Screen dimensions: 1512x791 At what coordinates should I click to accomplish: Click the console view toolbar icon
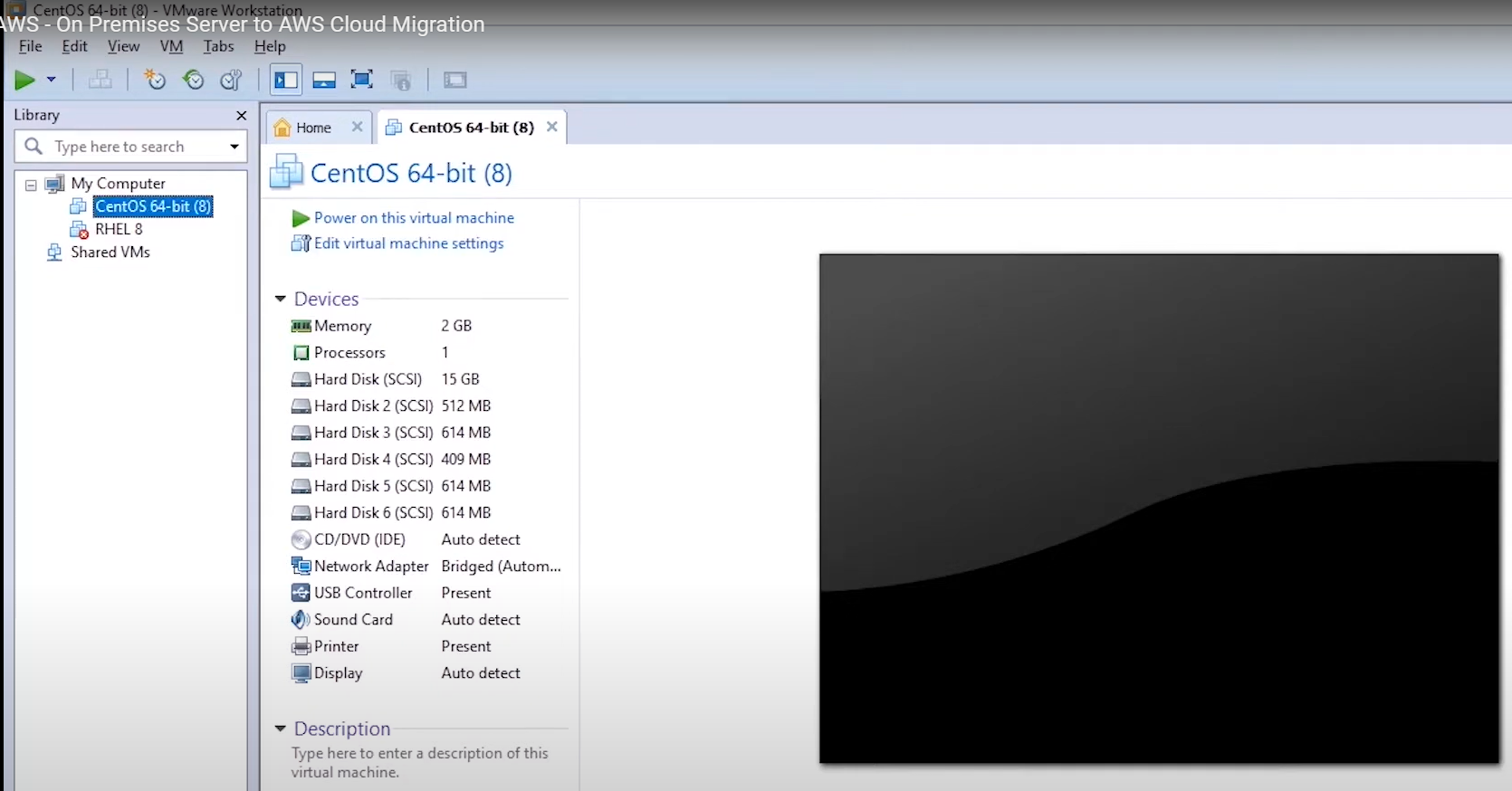[x=455, y=81]
